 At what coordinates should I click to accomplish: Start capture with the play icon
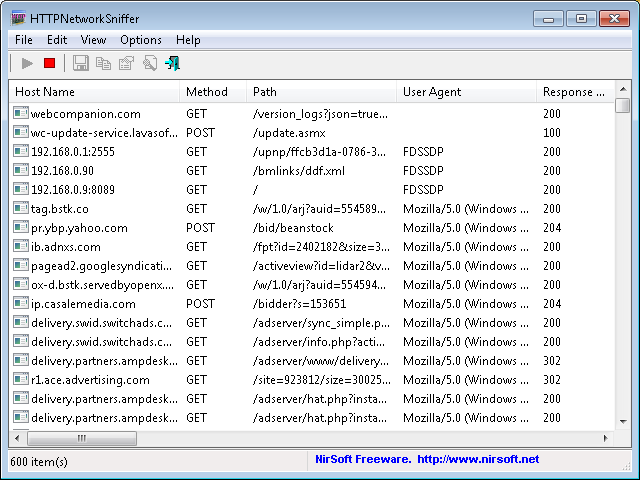coord(27,63)
